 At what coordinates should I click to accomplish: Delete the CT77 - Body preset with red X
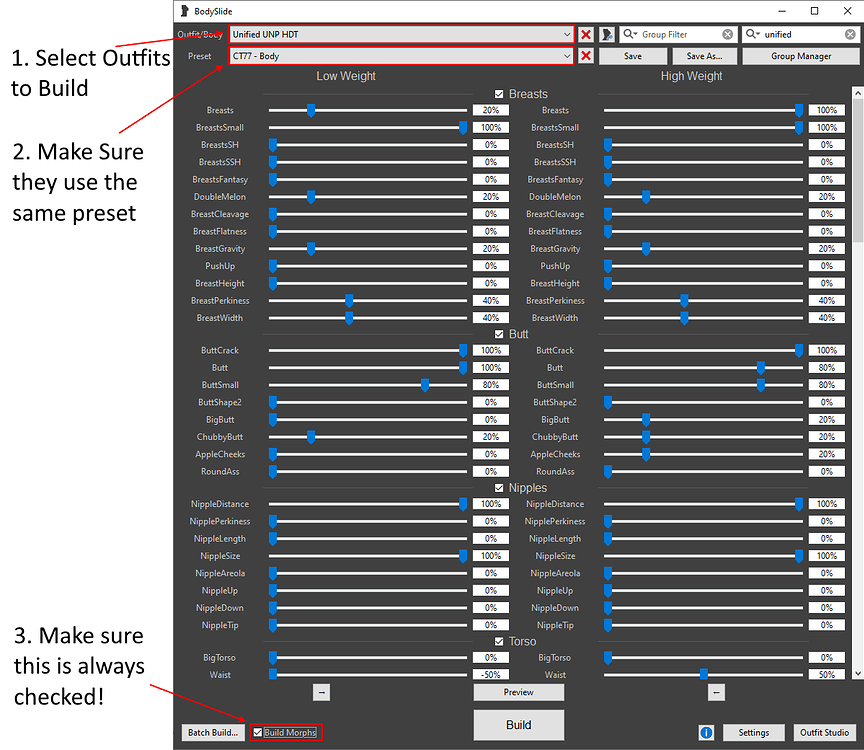tap(586, 56)
